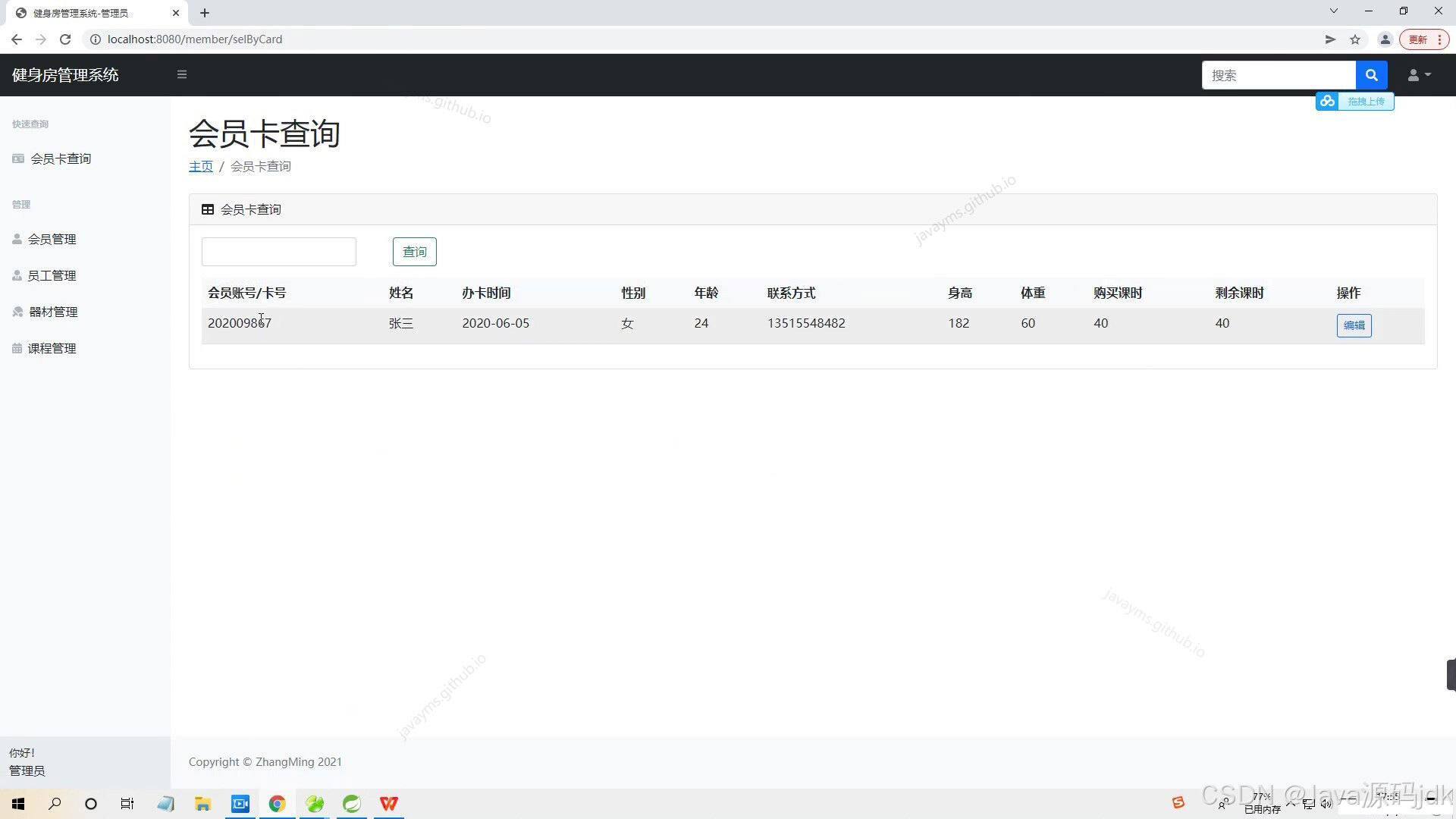Open 会员卡查询 from the sidebar

click(x=59, y=158)
